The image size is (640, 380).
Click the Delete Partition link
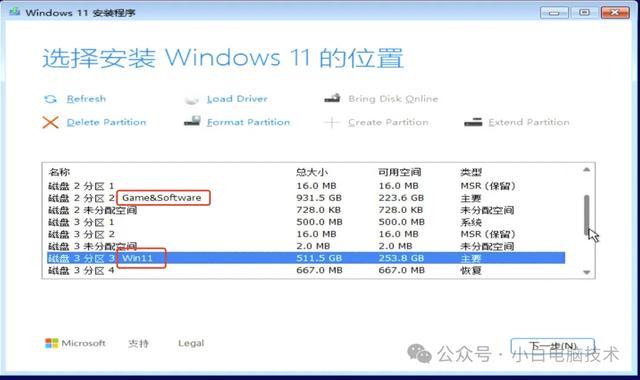pos(106,122)
